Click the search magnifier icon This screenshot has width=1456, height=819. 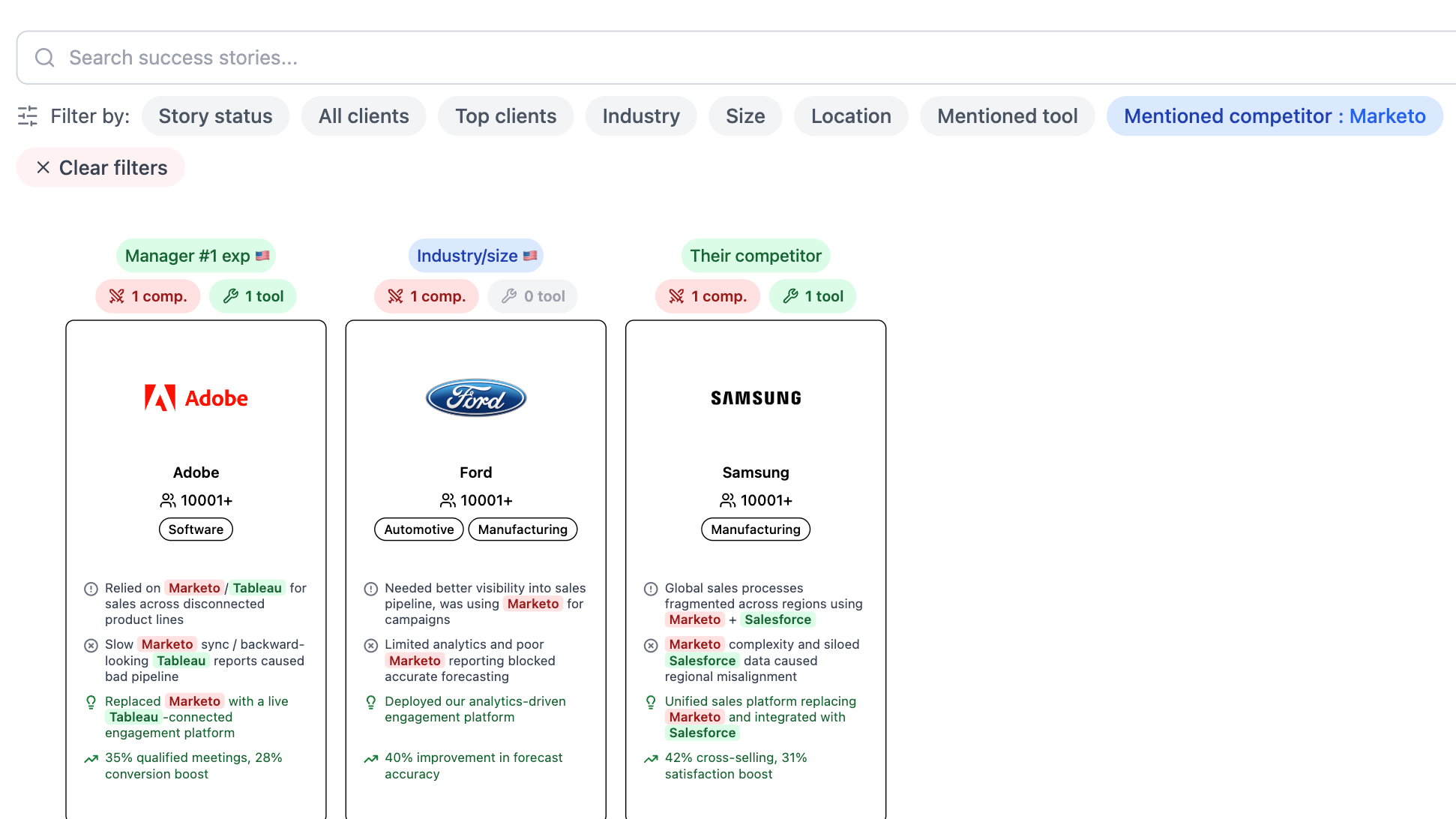(45, 58)
